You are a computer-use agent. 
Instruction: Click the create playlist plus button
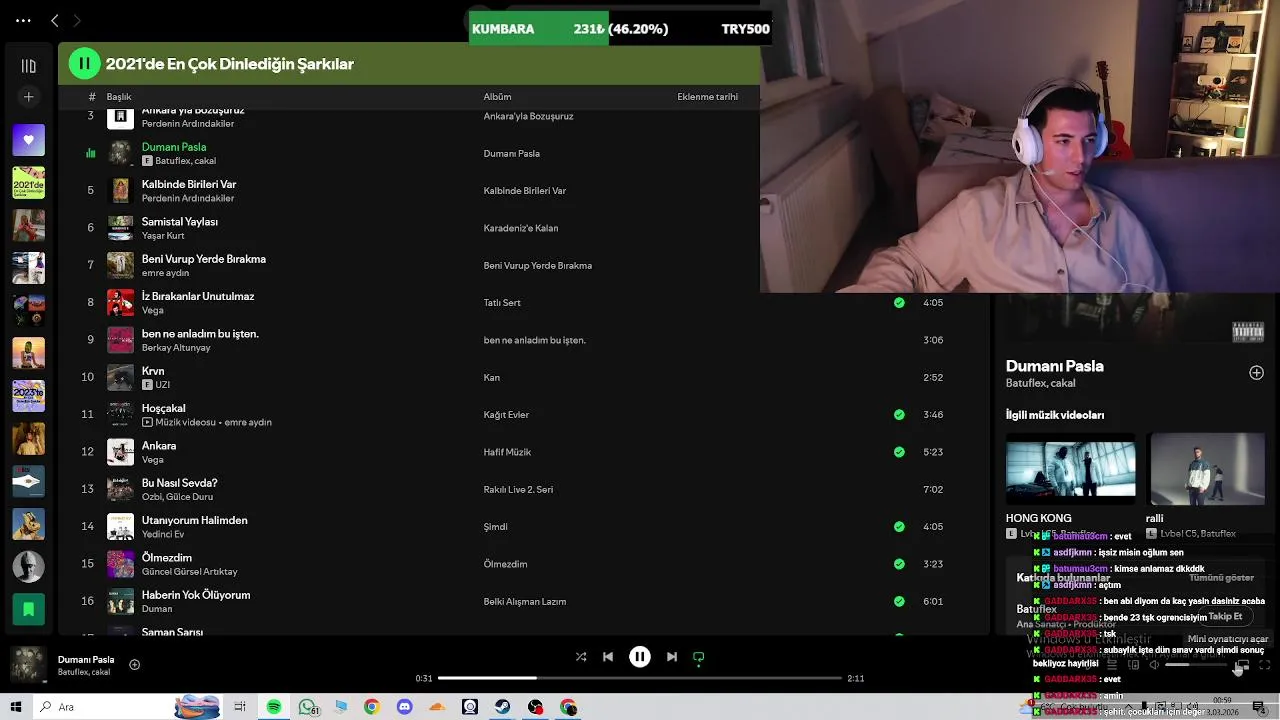[28, 97]
